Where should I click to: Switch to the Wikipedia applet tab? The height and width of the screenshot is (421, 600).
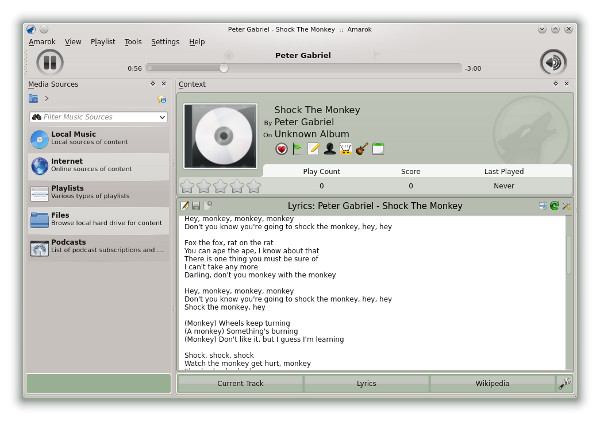pos(492,383)
